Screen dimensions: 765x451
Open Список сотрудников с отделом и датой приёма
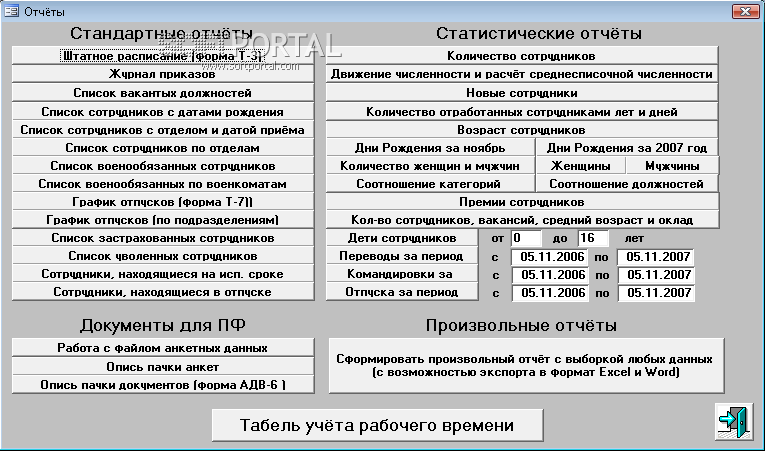[163, 130]
